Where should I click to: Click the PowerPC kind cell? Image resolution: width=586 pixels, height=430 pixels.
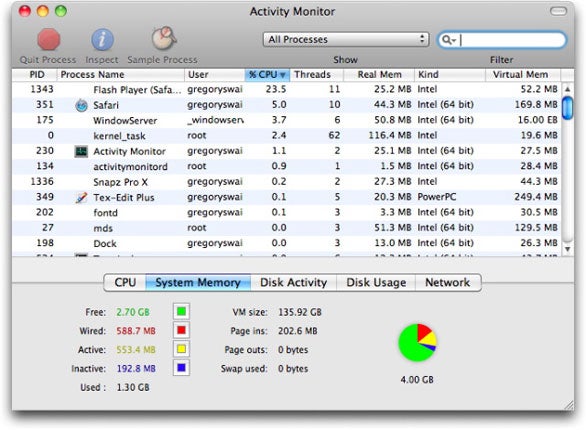coord(437,197)
